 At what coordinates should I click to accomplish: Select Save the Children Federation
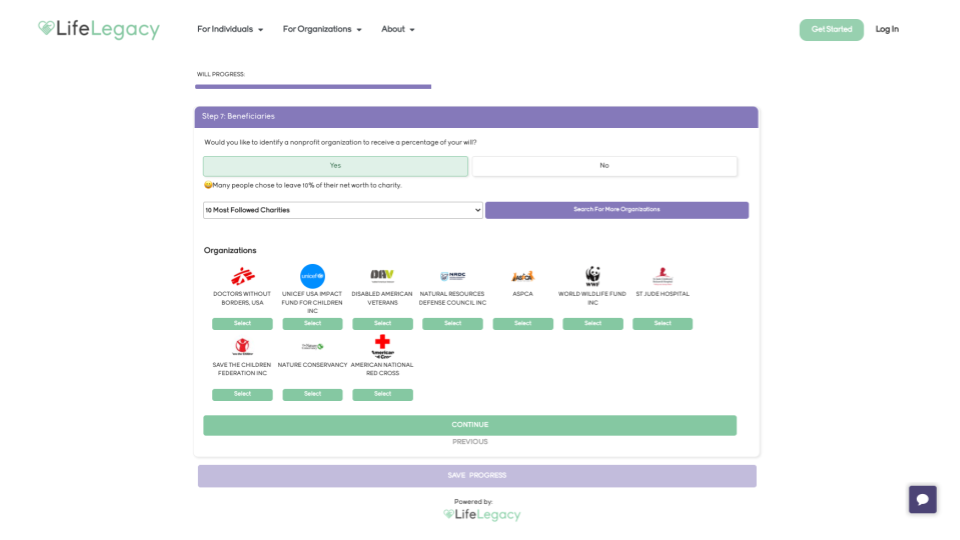tap(242, 394)
